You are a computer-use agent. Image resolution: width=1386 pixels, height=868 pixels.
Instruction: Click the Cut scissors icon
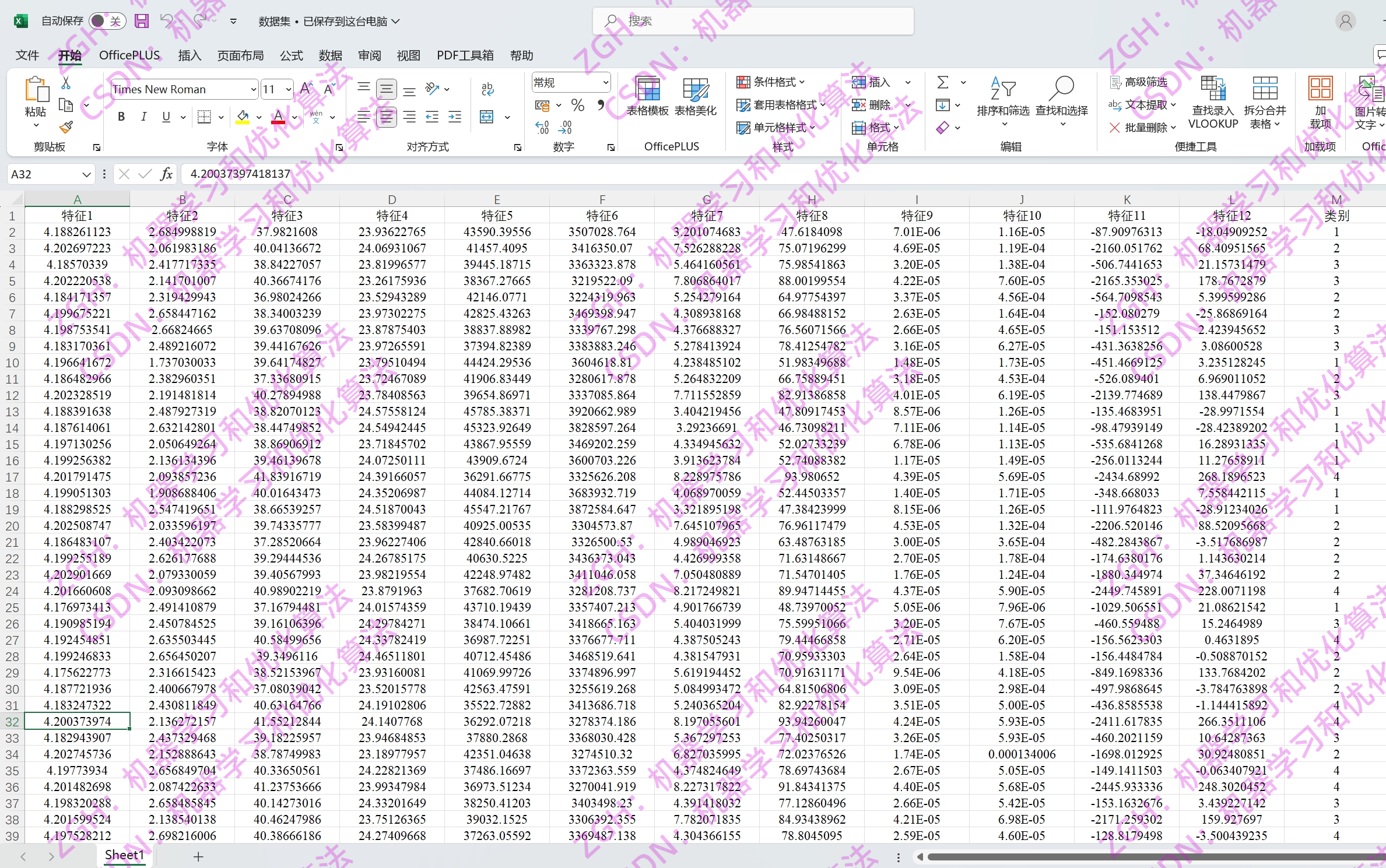point(66,83)
